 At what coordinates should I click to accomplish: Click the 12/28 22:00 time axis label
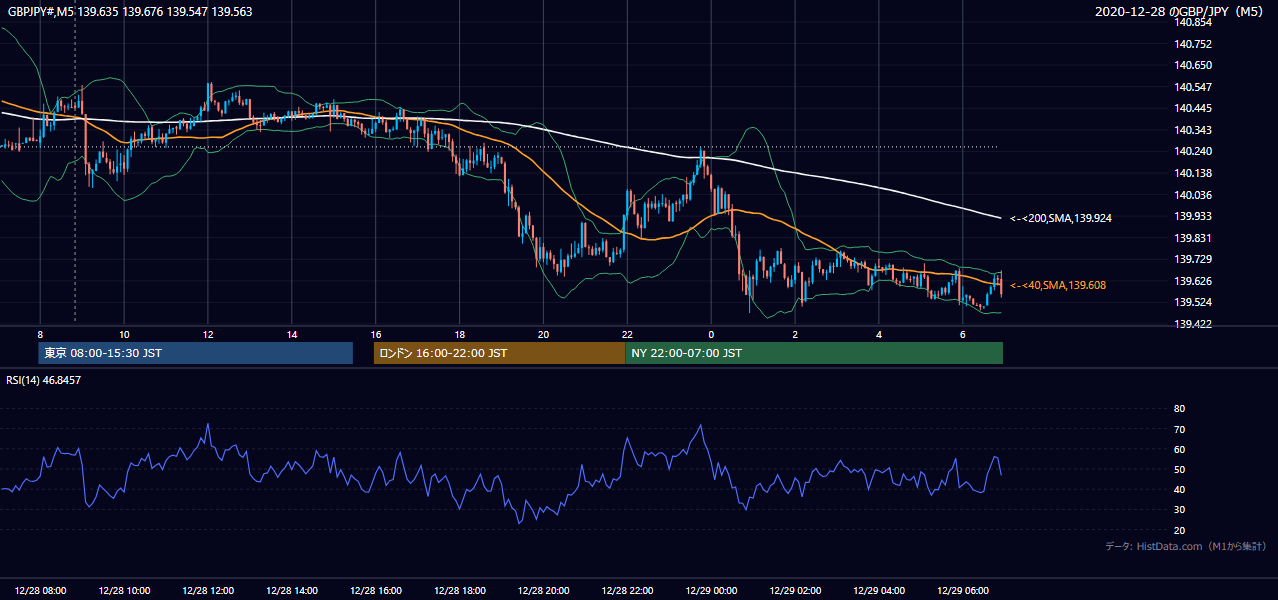627,591
